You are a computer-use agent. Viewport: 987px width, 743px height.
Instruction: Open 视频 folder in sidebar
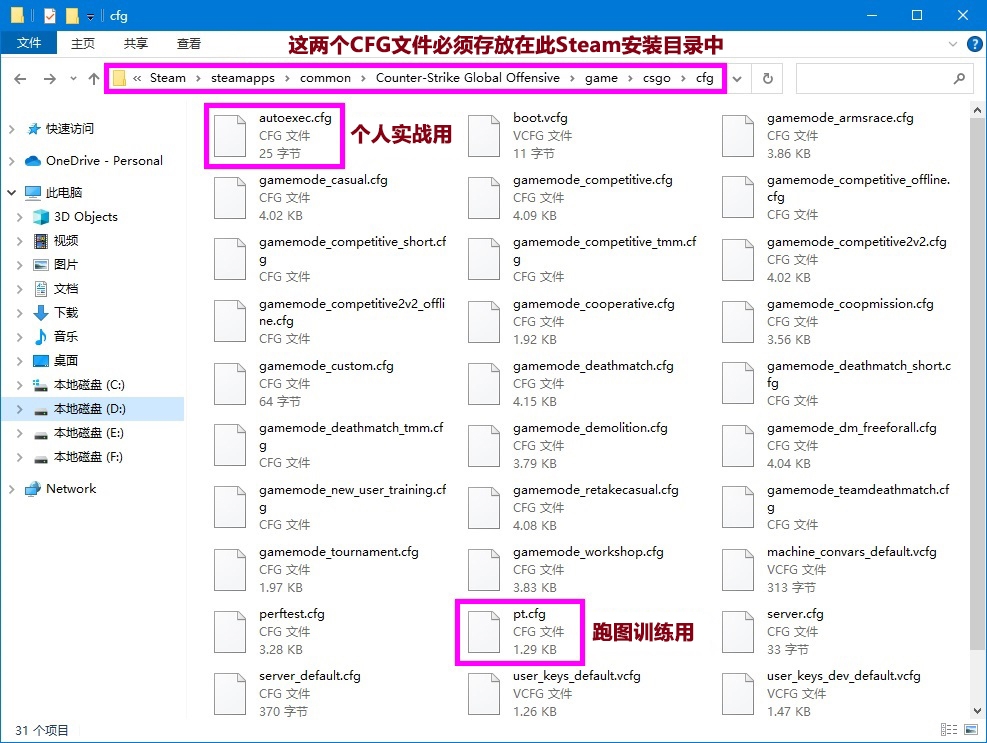(x=65, y=241)
